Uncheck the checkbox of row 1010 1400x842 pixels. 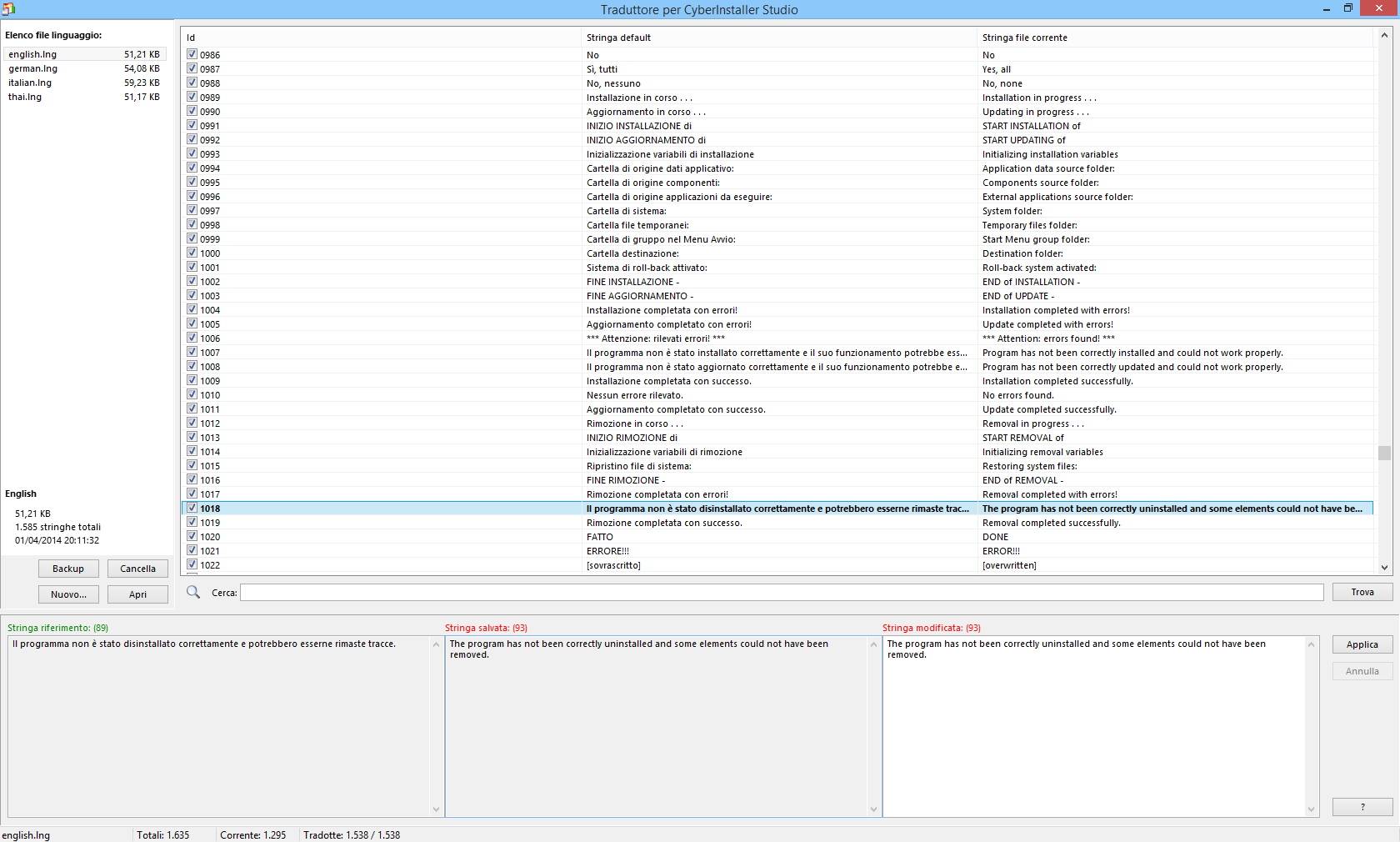pos(192,394)
